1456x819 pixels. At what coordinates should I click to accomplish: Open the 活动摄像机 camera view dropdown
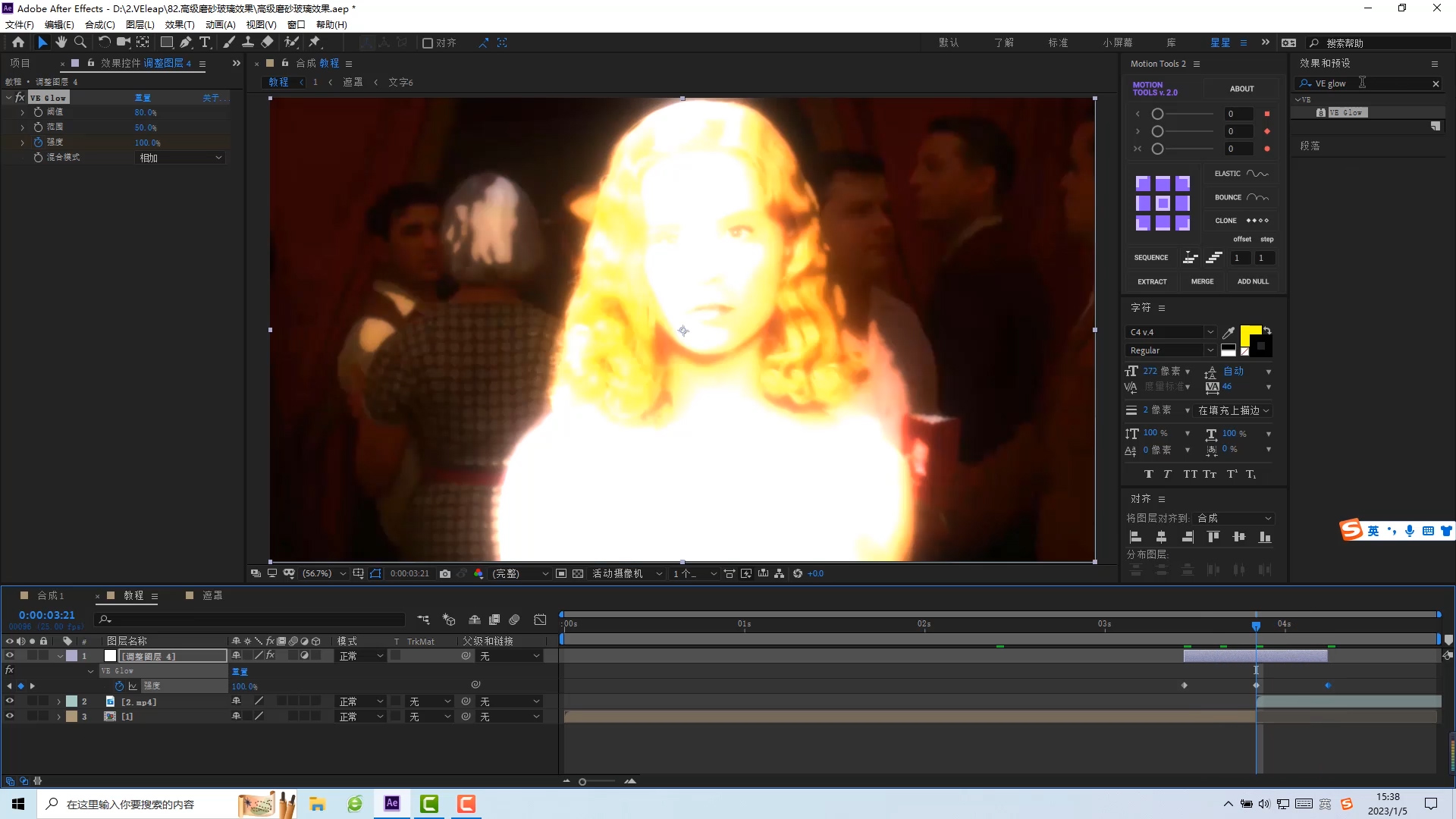(x=627, y=574)
